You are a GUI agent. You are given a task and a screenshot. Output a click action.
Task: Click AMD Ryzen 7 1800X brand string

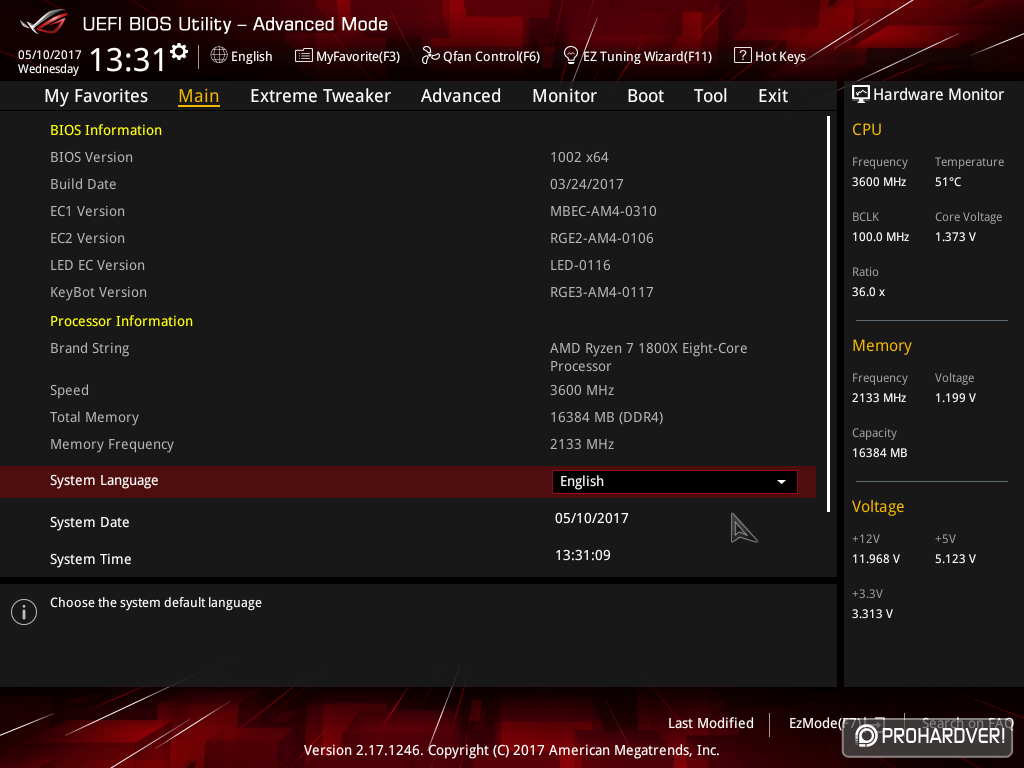coord(648,357)
